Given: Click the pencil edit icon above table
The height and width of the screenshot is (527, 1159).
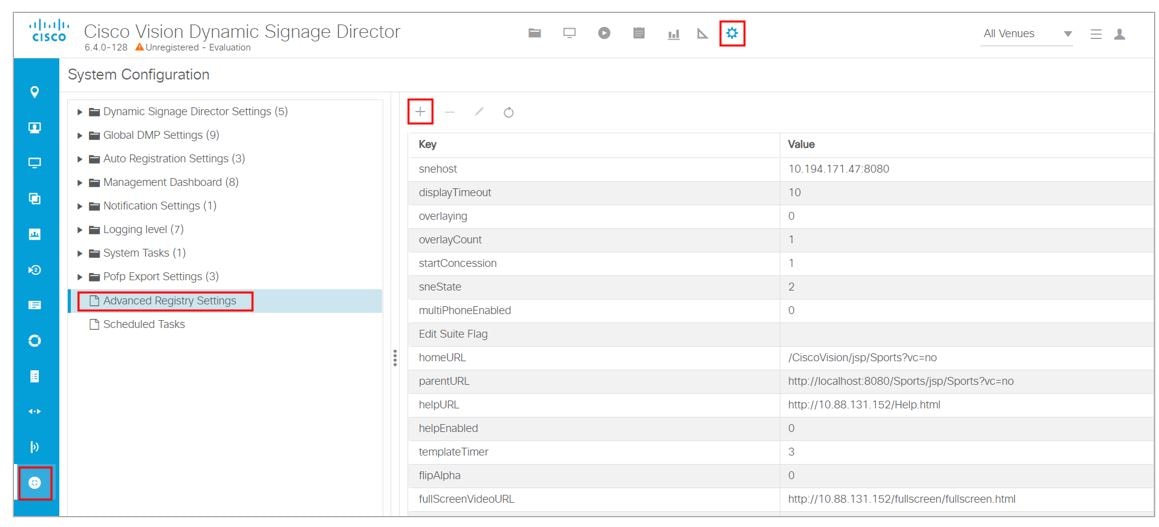Looking at the screenshot, I should (479, 113).
